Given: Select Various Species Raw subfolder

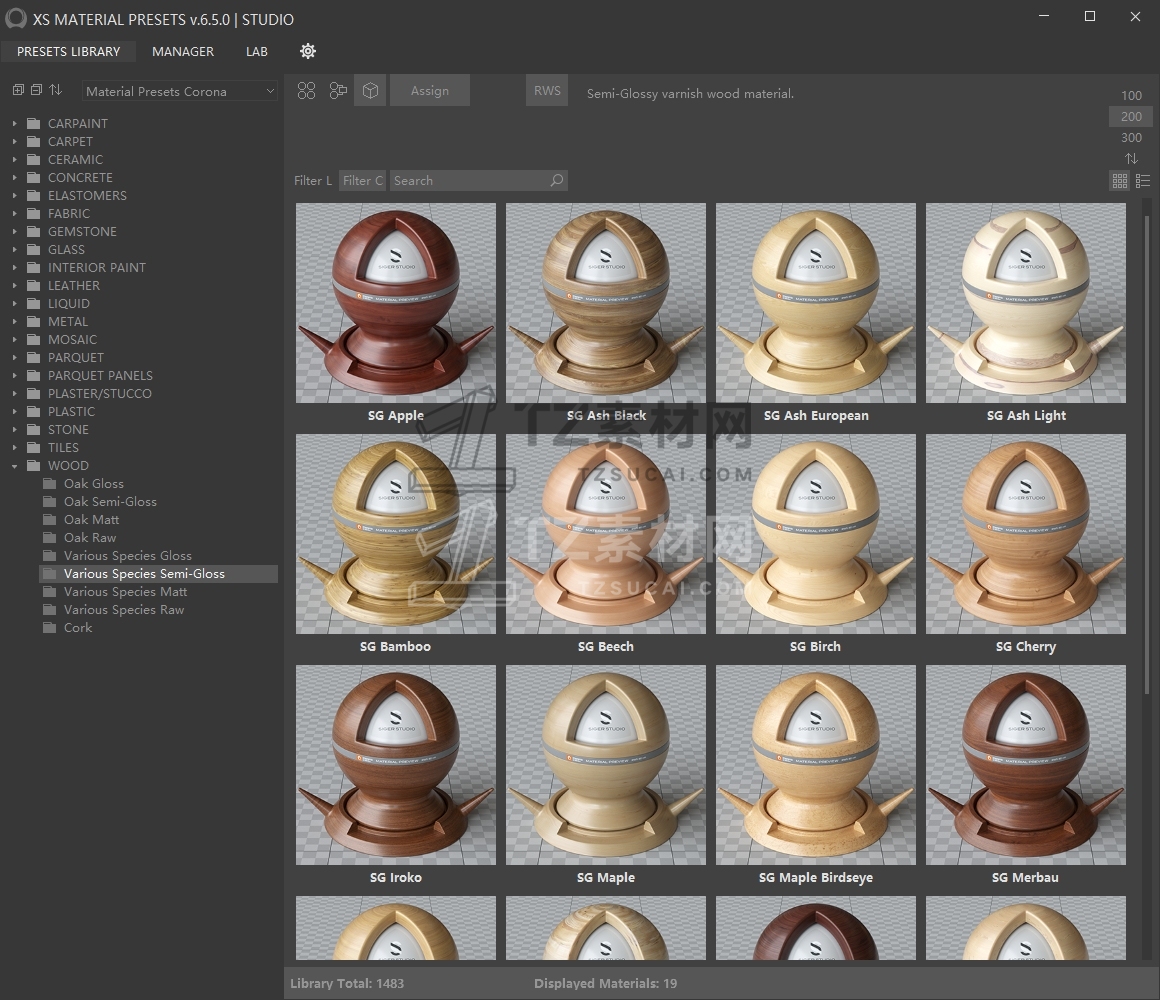Looking at the screenshot, I should click(x=124, y=609).
